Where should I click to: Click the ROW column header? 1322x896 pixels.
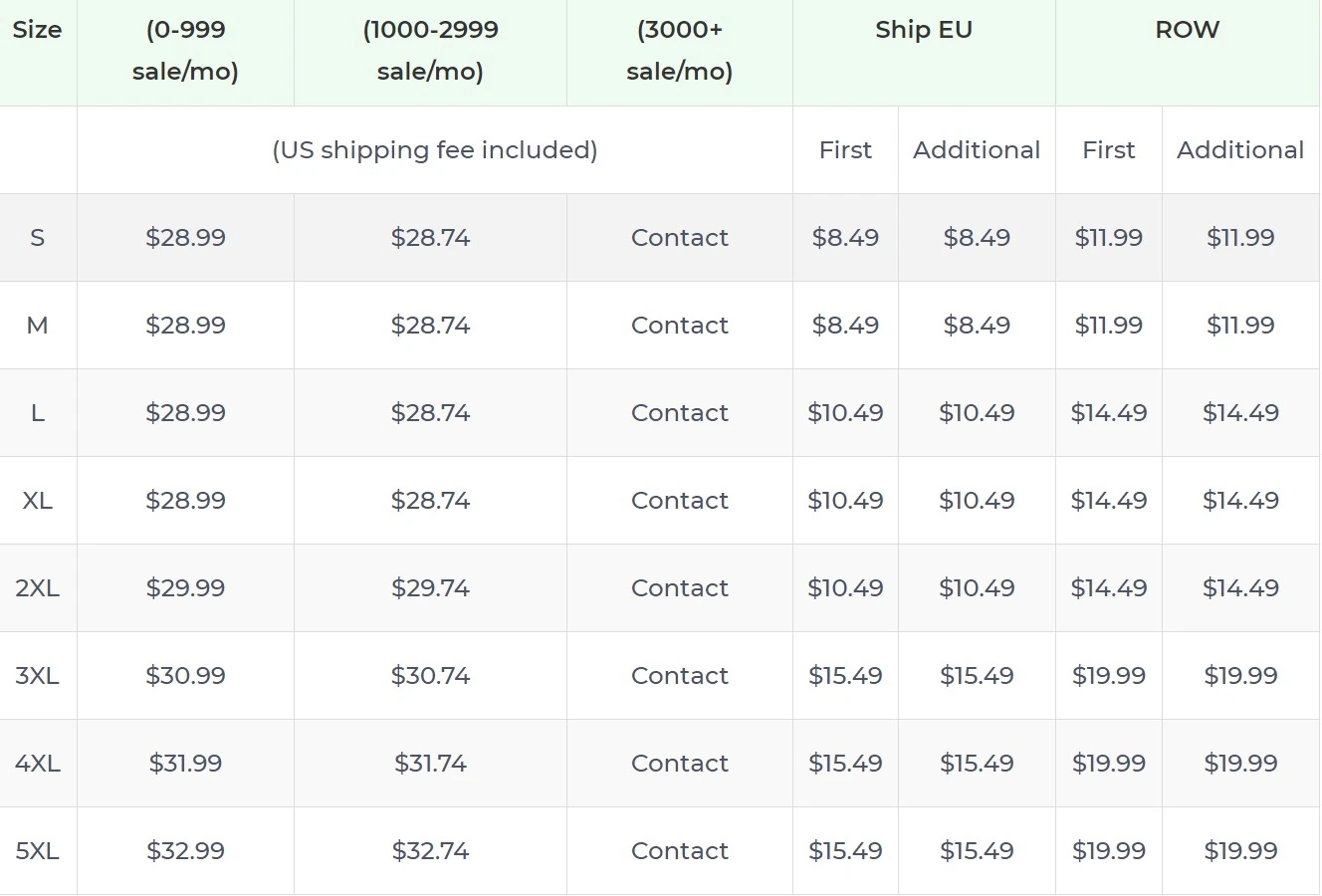1187,30
